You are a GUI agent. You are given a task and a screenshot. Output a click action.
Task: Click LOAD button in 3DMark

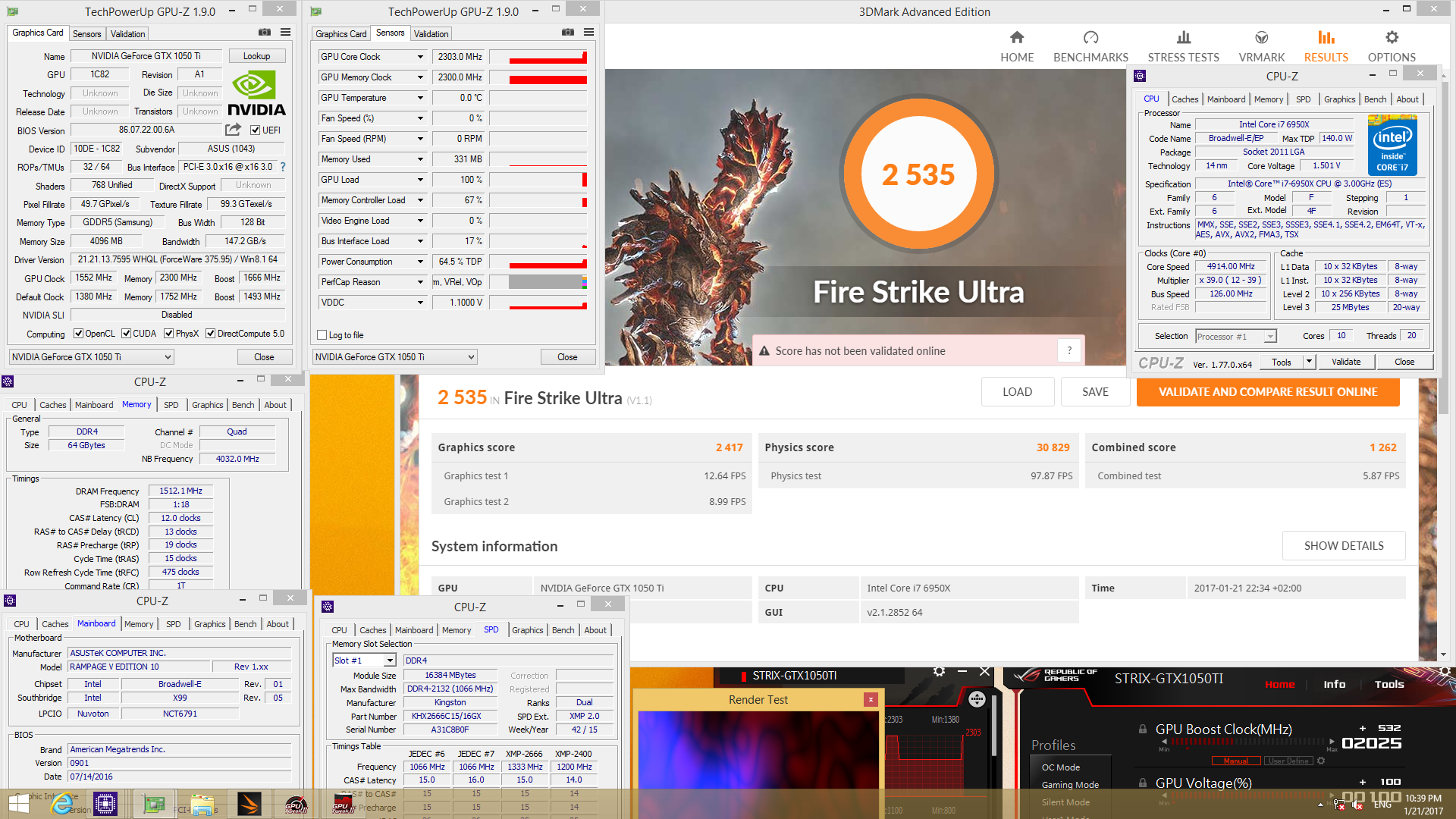click(1017, 392)
